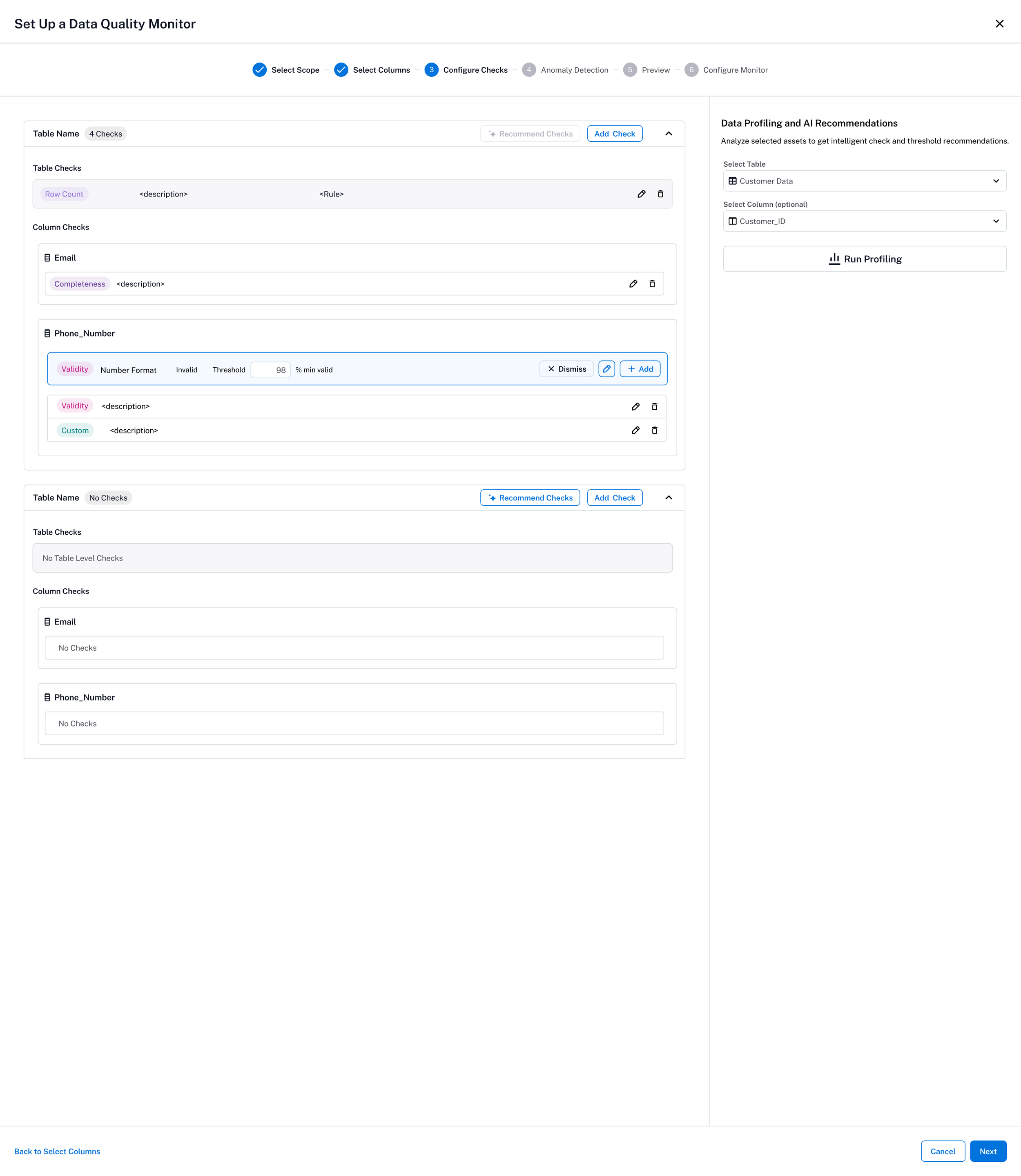Edit the recommended Number Format validity check
The width and height of the screenshot is (1021, 1176).
(x=606, y=368)
